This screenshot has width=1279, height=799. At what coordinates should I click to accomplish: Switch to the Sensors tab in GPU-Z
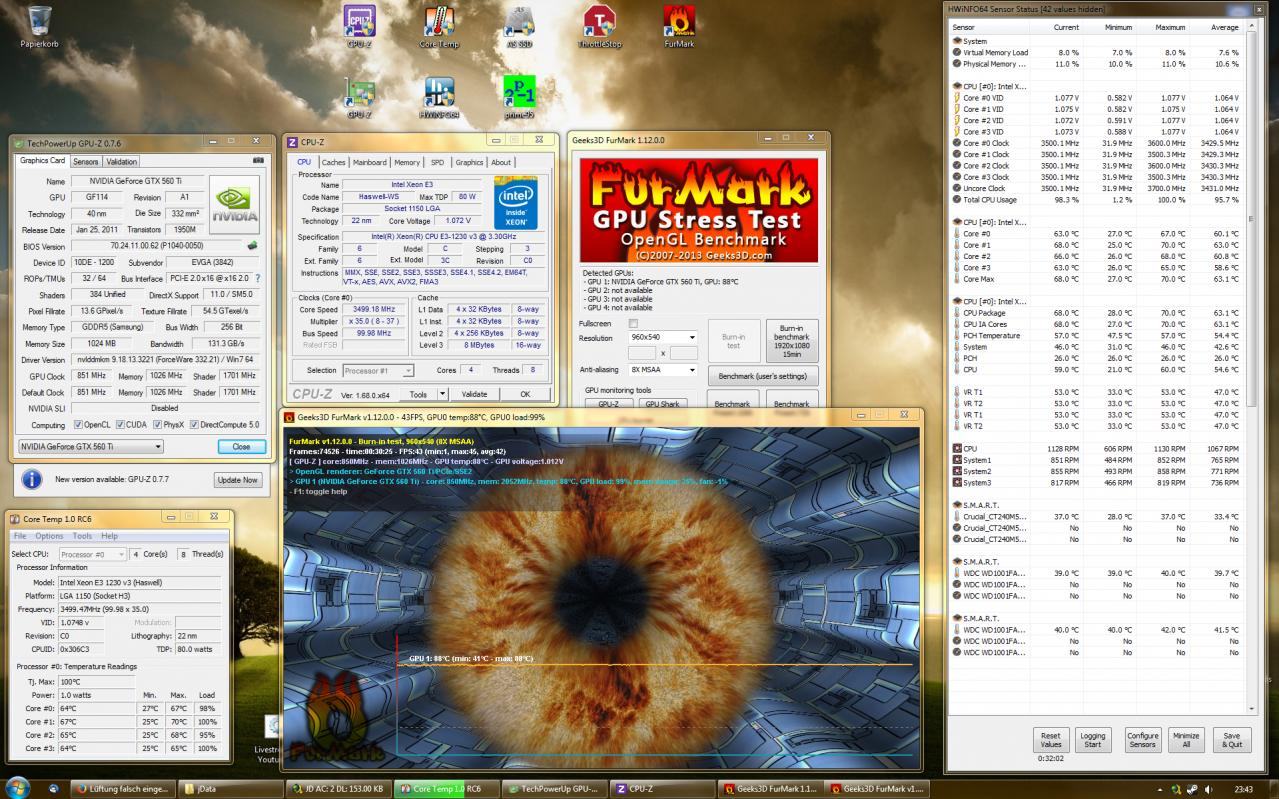pyautogui.click(x=86, y=161)
